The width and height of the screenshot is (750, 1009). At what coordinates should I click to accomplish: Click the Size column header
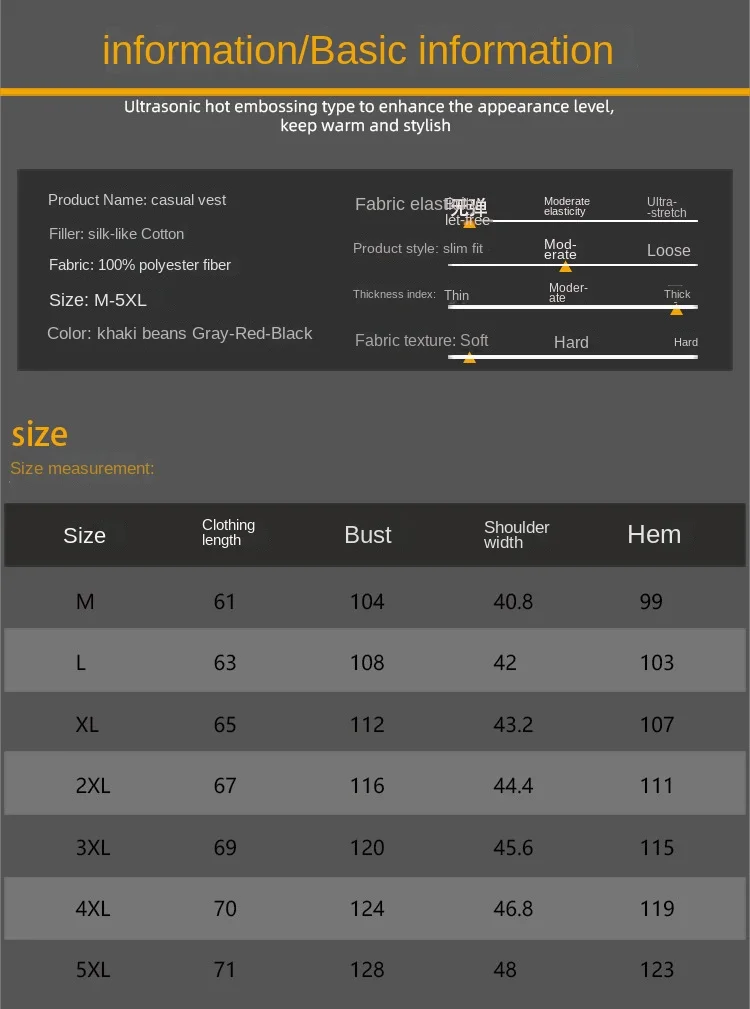[84, 535]
